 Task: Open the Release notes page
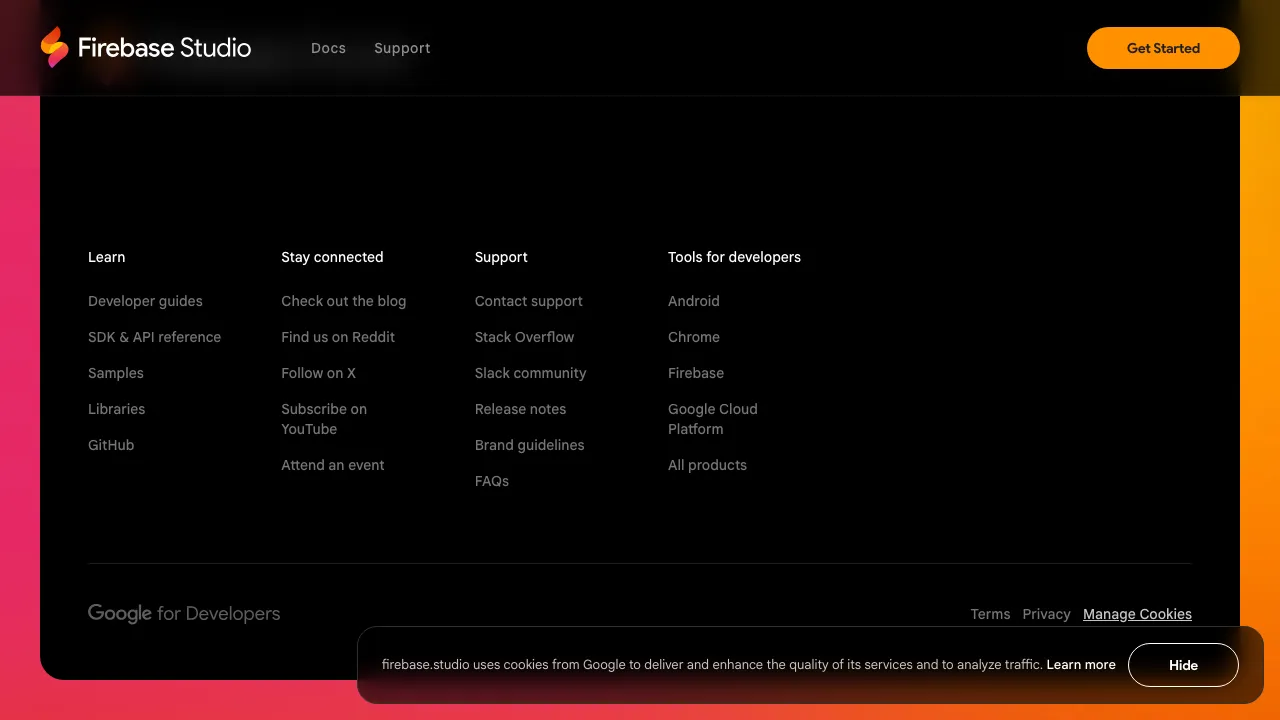tap(520, 409)
